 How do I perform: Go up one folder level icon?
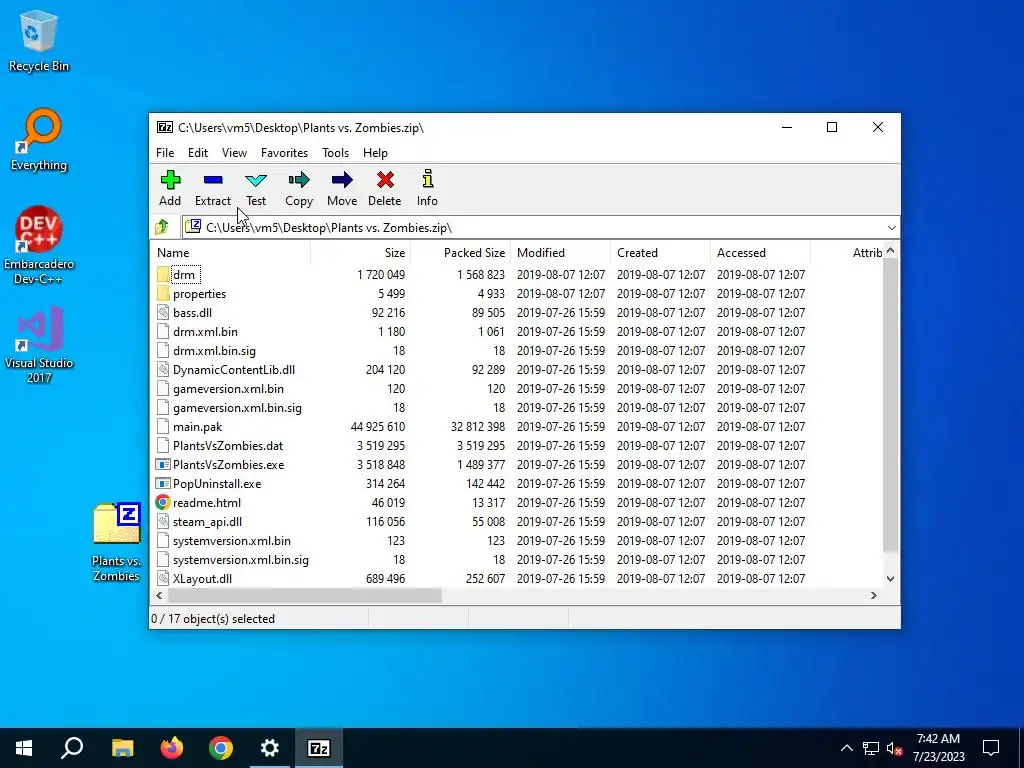162,227
